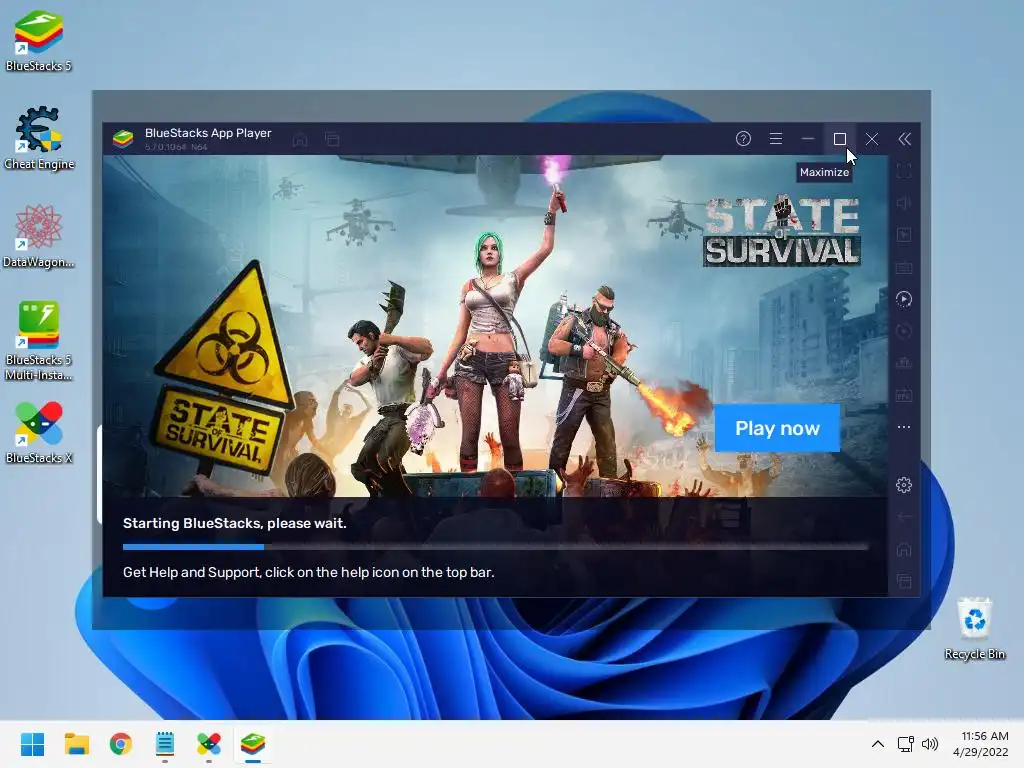The width and height of the screenshot is (1024, 768).
Task: Click the State of Survival banner logo
Action: [782, 231]
